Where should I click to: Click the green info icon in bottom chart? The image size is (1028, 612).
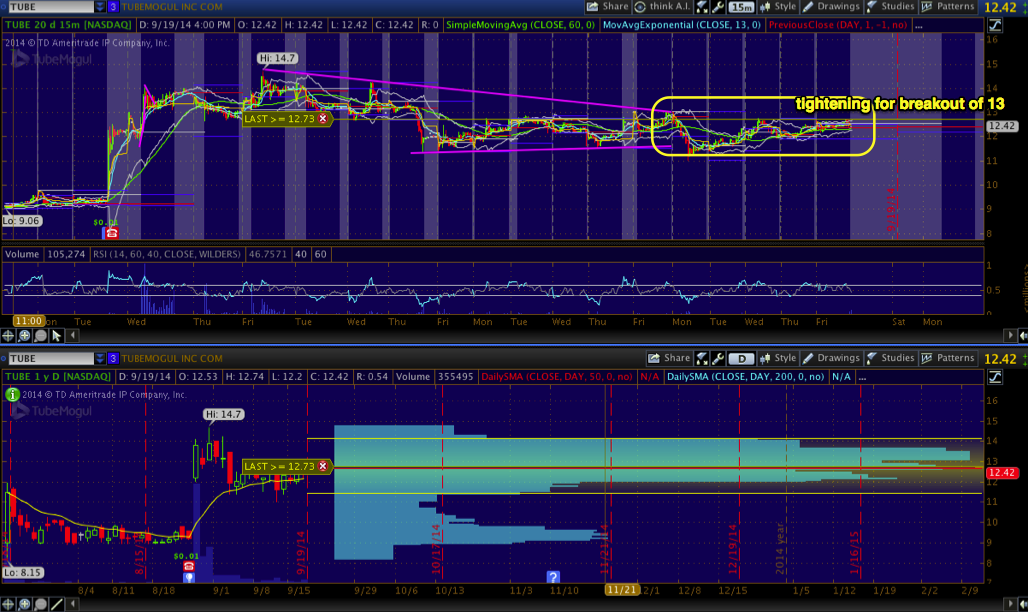[x=13, y=395]
